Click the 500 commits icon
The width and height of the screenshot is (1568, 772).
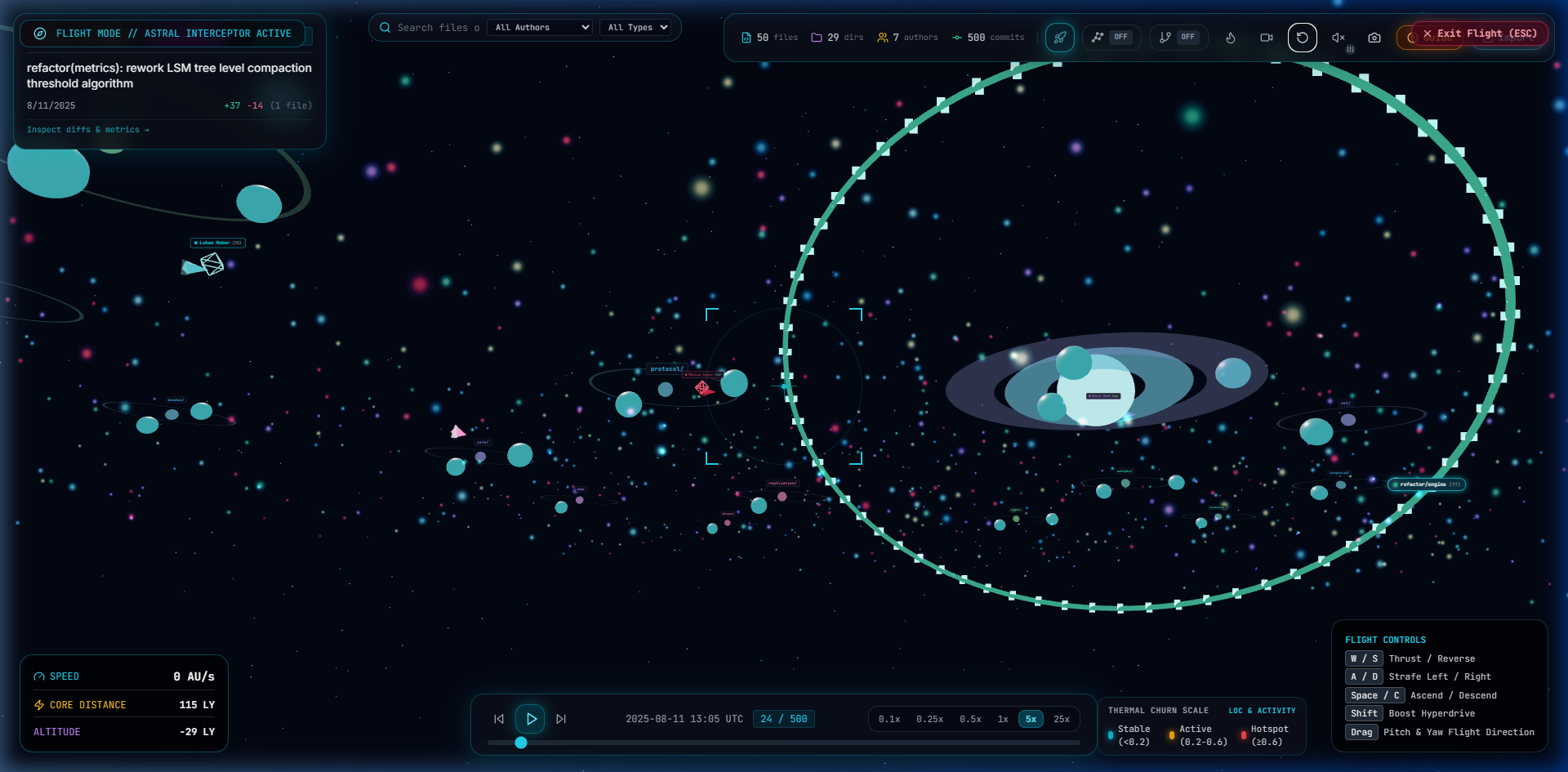tap(957, 38)
